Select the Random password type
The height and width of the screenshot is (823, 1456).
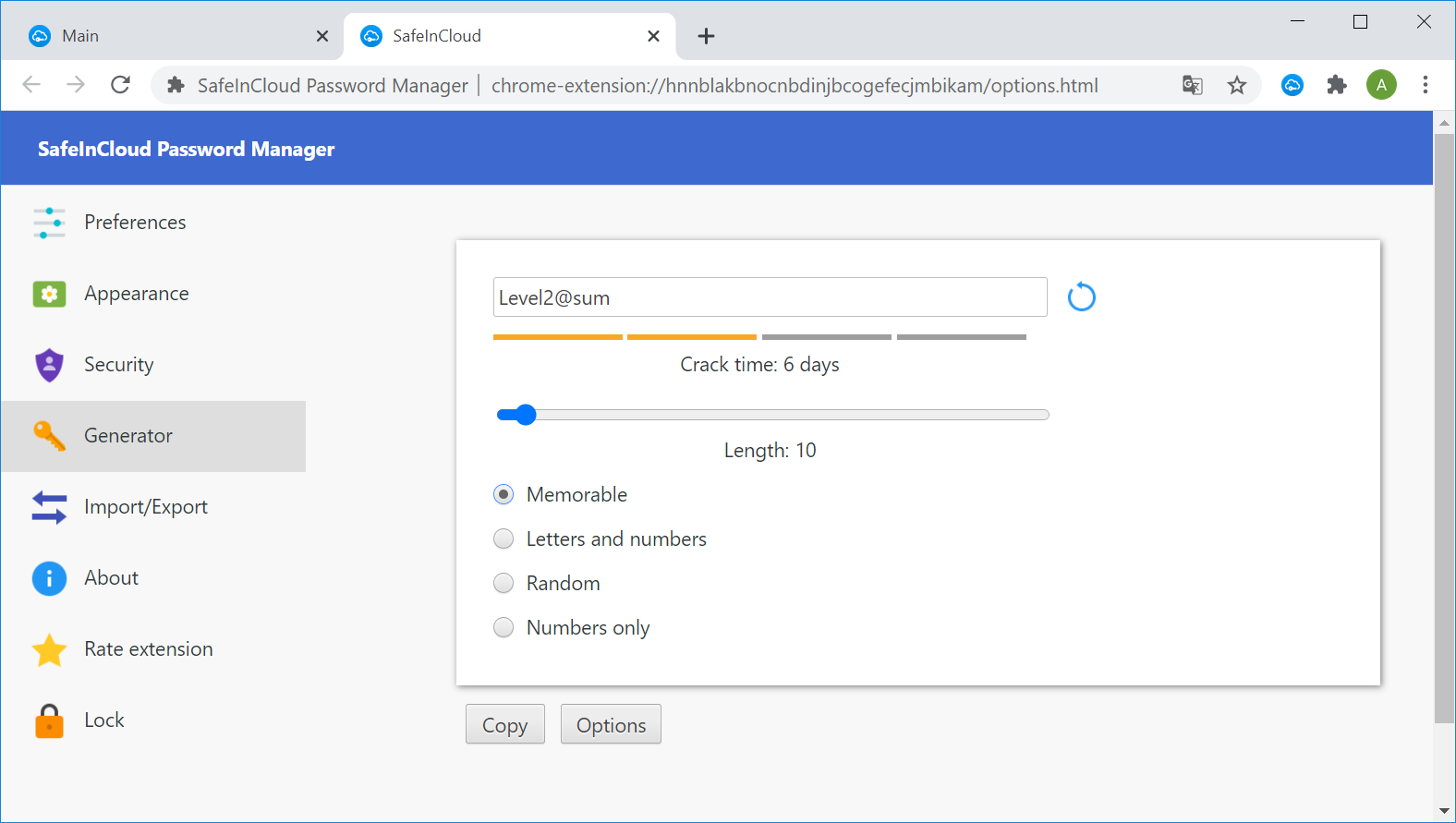click(504, 584)
